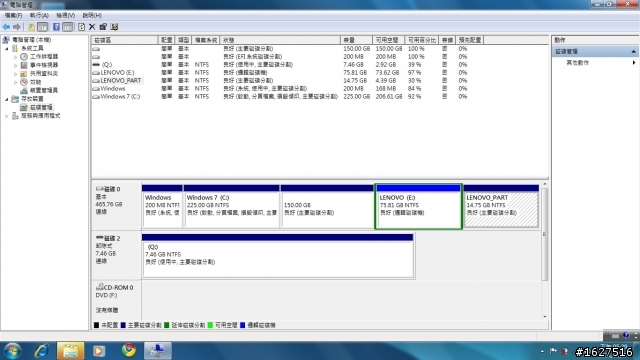Open the Windows Start menu orb

tap(13, 351)
